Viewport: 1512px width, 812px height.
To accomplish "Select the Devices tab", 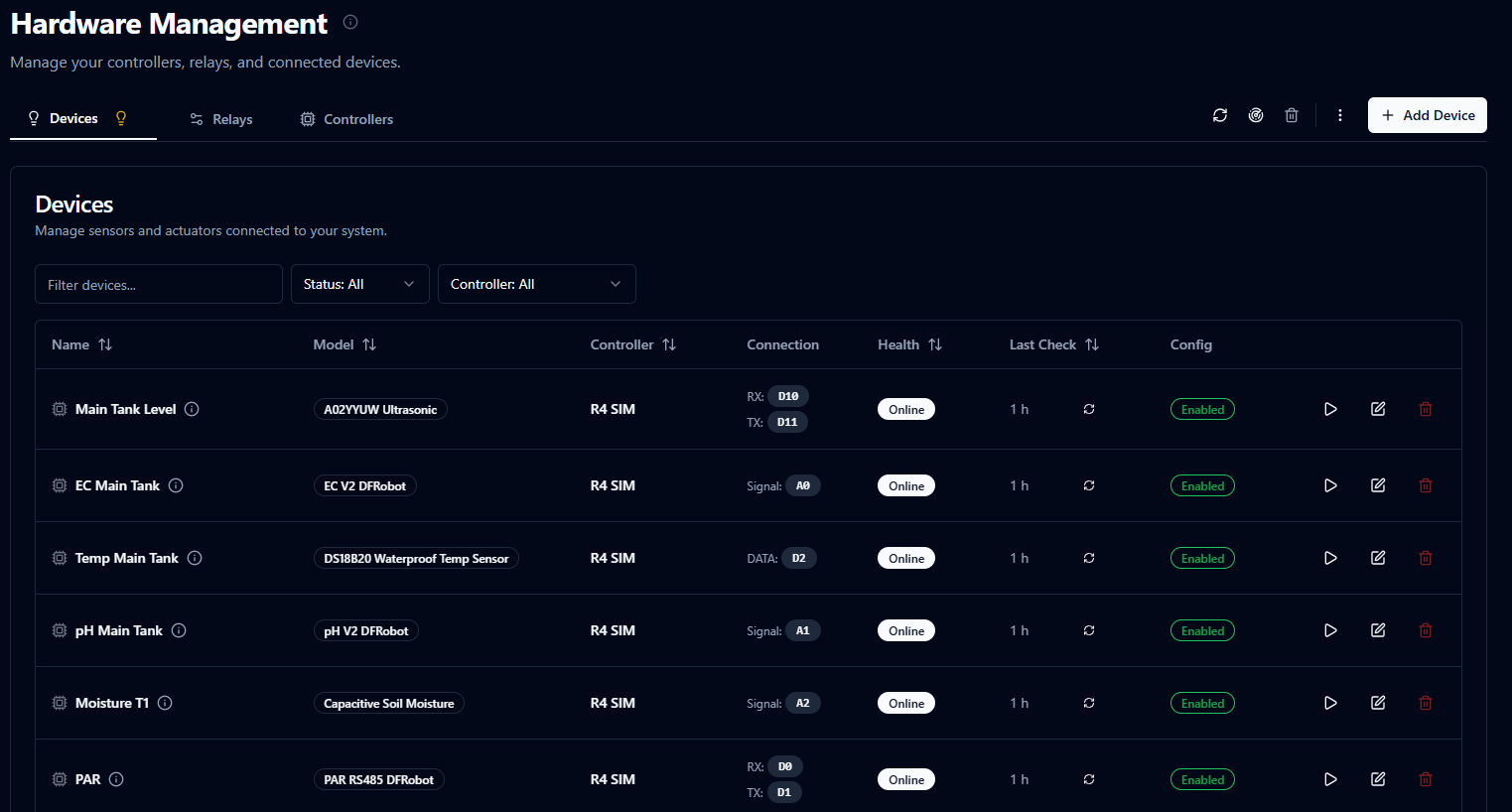I will [x=83, y=118].
